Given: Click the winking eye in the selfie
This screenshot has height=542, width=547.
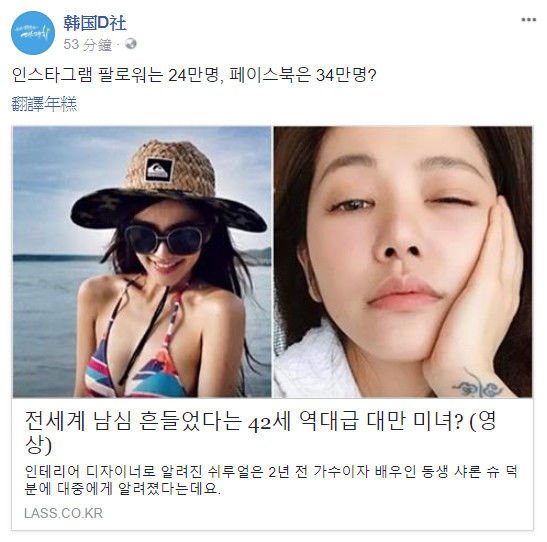Looking at the screenshot, I should tap(452, 203).
